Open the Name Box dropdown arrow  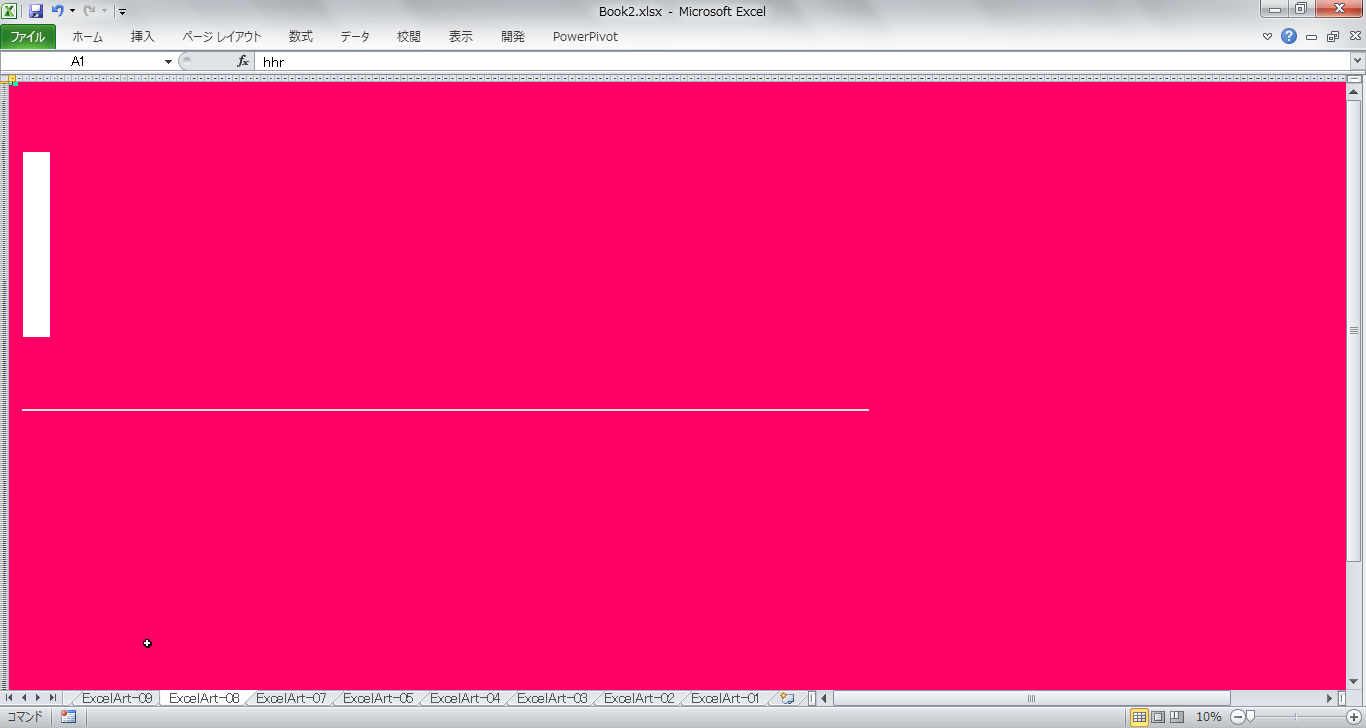tap(168, 62)
